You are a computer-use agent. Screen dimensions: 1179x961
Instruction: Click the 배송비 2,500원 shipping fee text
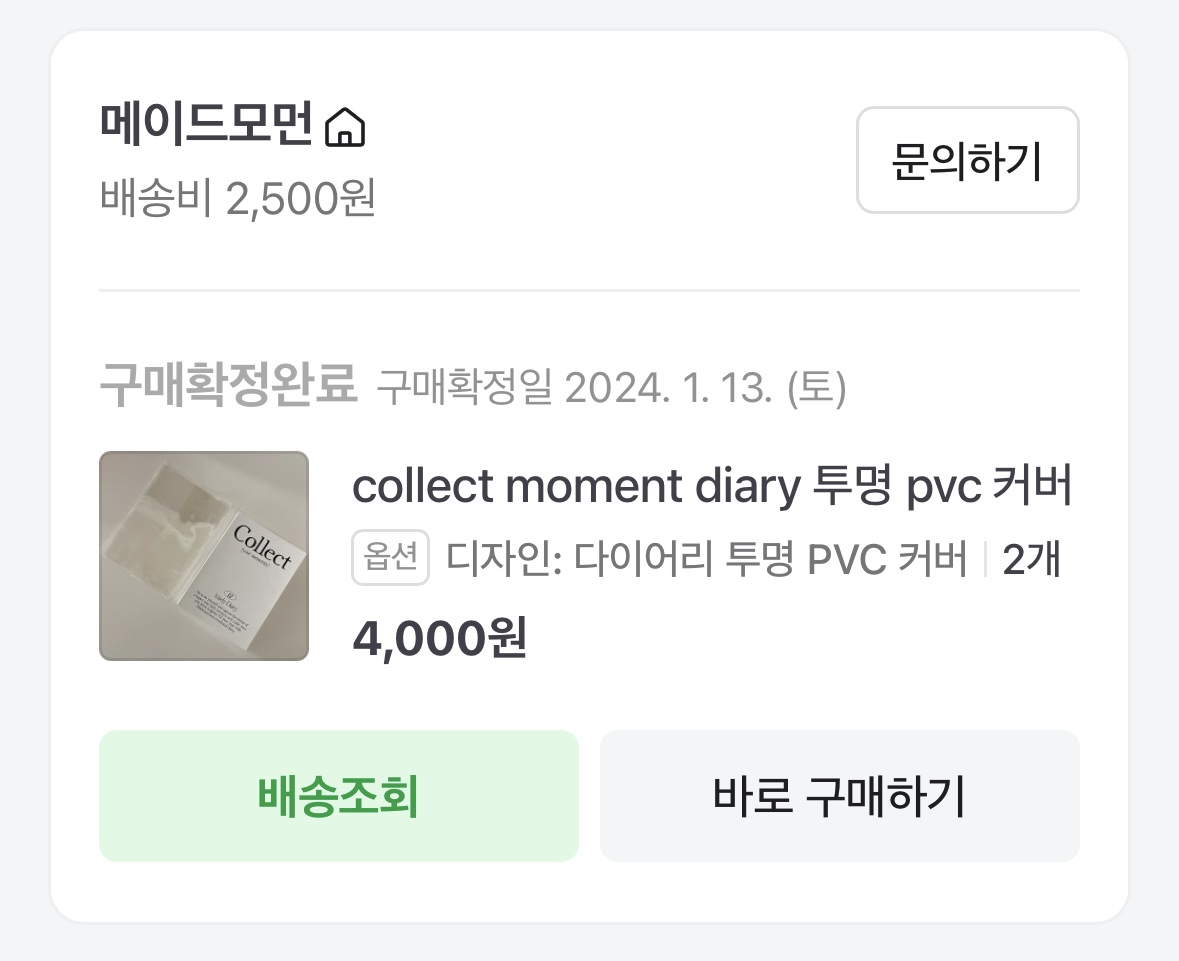237,199
